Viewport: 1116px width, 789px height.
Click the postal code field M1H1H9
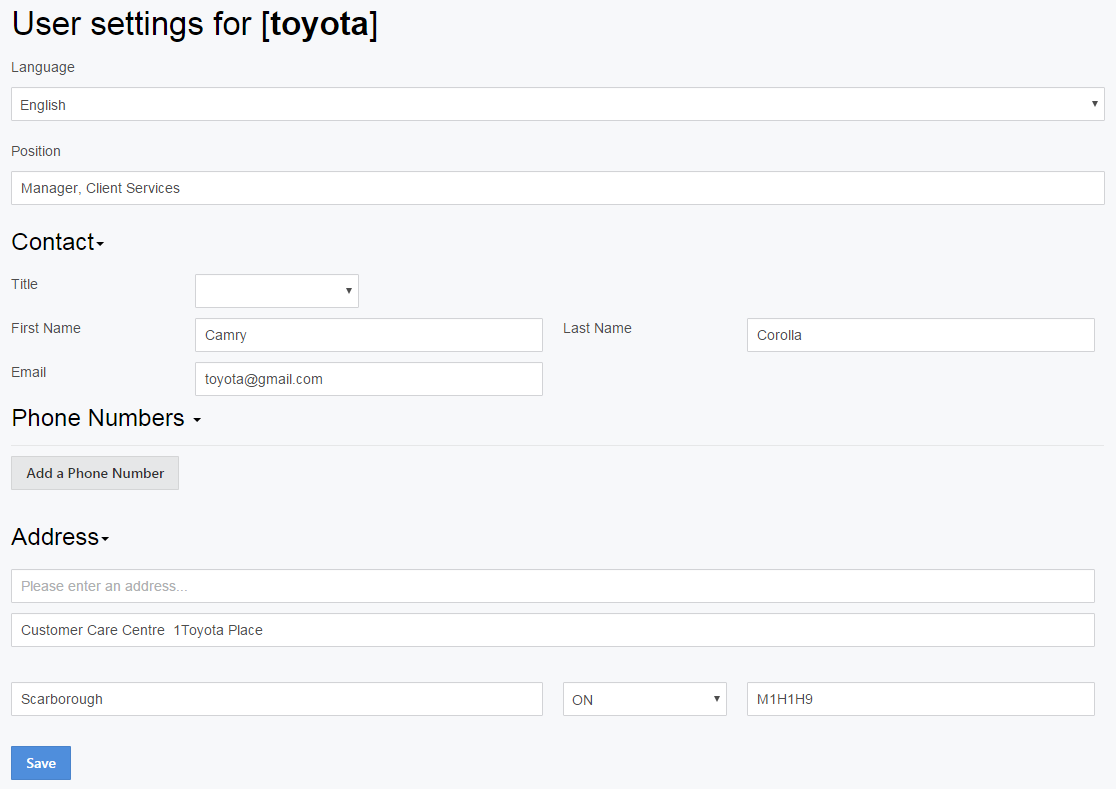click(920, 699)
